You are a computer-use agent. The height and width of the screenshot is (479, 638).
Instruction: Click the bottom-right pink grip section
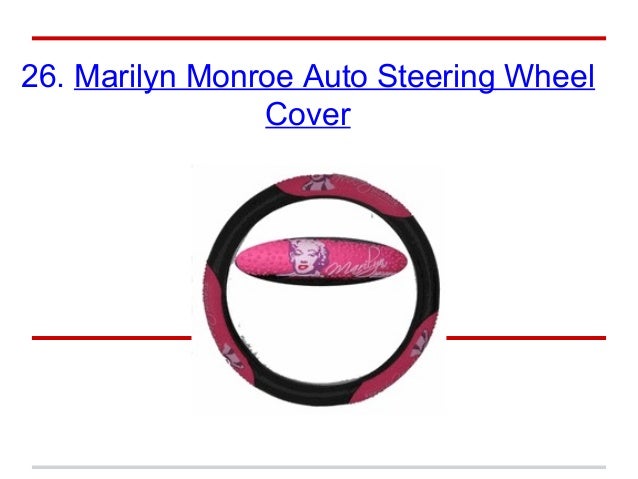pos(378,383)
